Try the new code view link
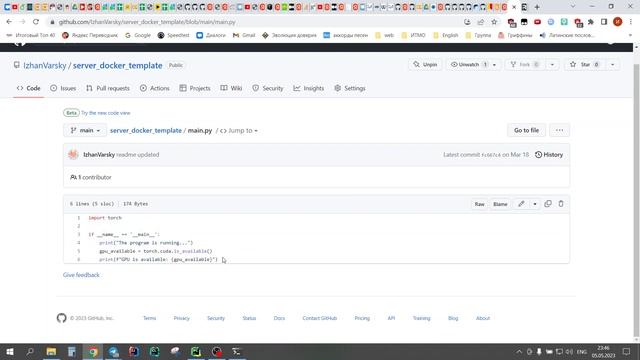The width and height of the screenshot is (640, 360). coord(106,113)
